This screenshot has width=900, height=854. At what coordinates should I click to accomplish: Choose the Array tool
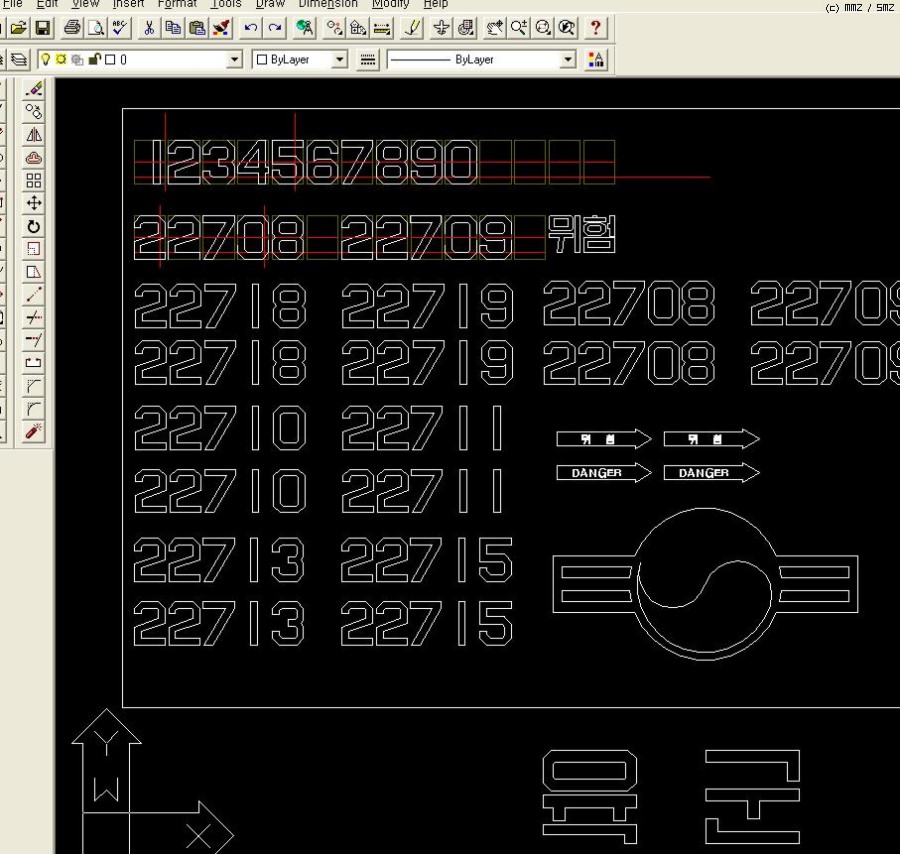coord(34,180)
